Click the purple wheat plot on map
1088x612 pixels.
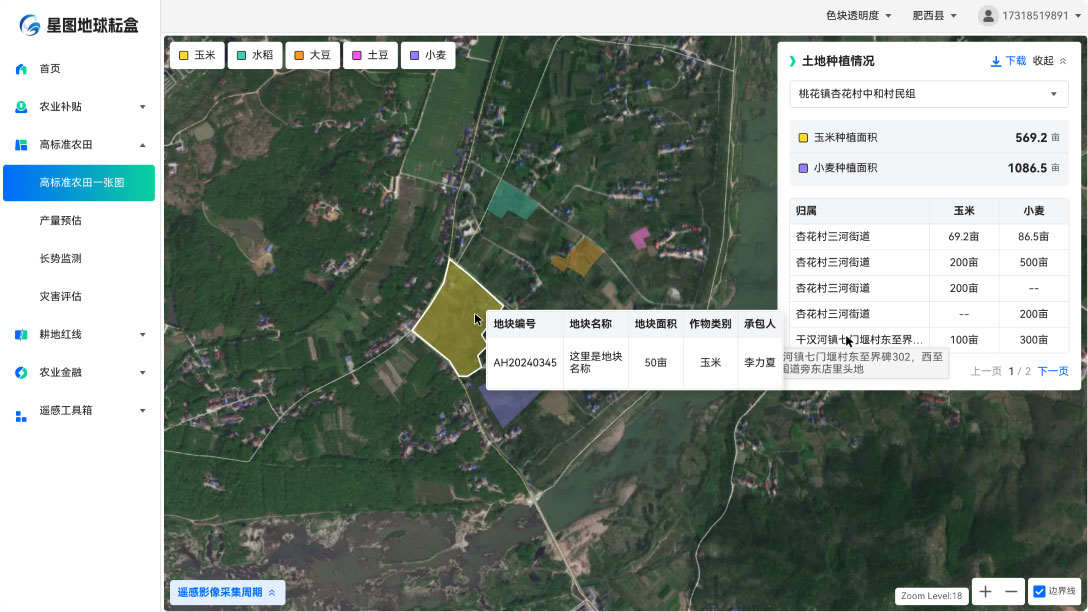point(508,406)
